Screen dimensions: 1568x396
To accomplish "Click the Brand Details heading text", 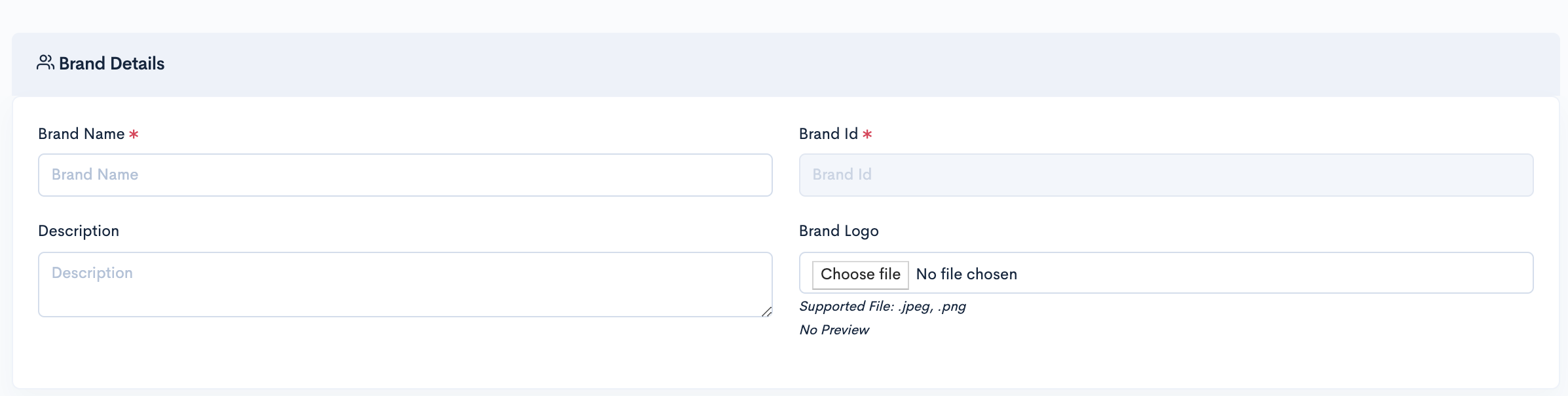I will point(111,64).
